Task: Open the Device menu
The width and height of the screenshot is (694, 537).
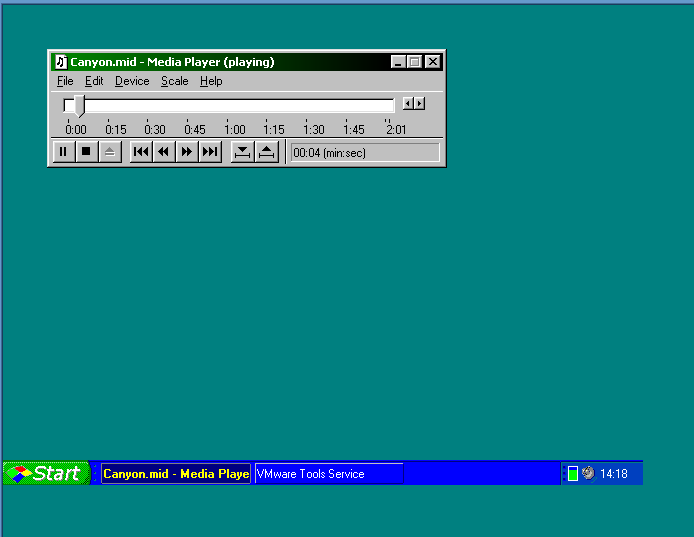Action: [x=132, y=81]
